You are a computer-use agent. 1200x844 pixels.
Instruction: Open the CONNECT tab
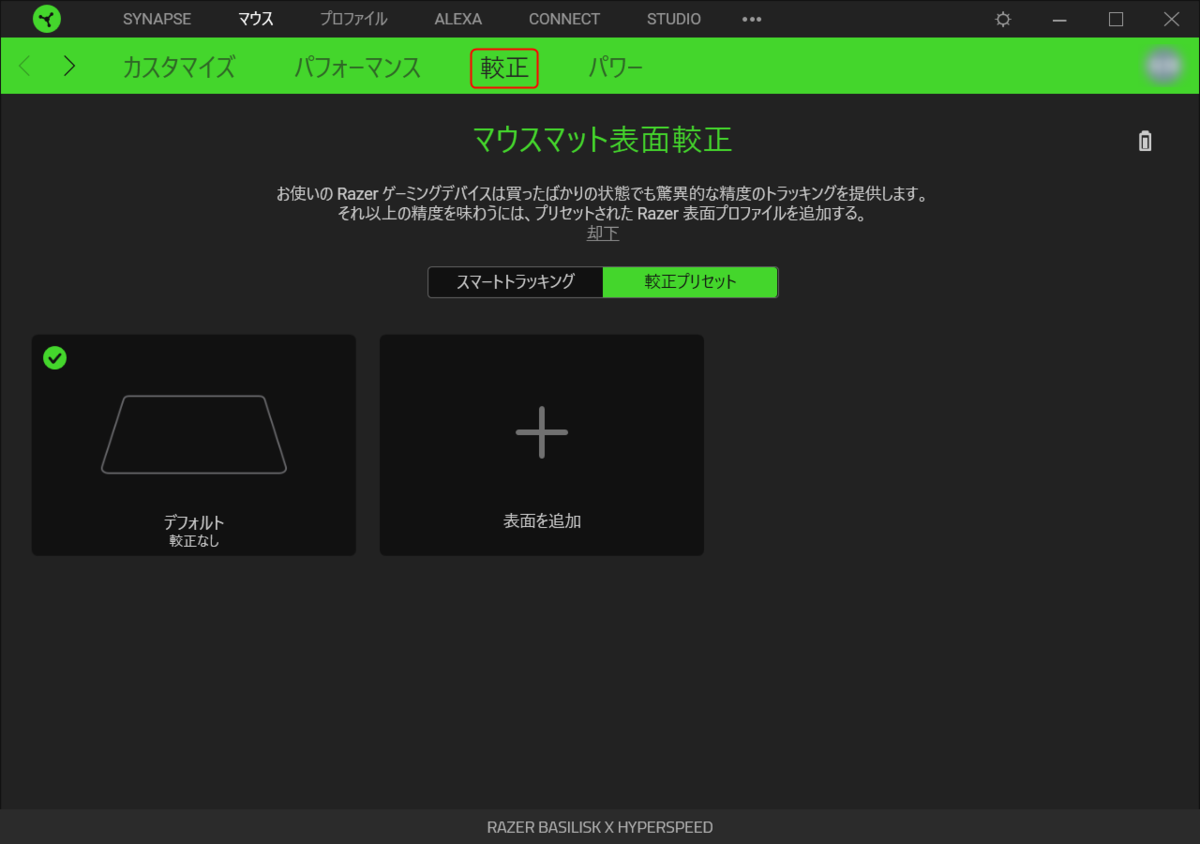pyautogui.click(x=564, y=19)
